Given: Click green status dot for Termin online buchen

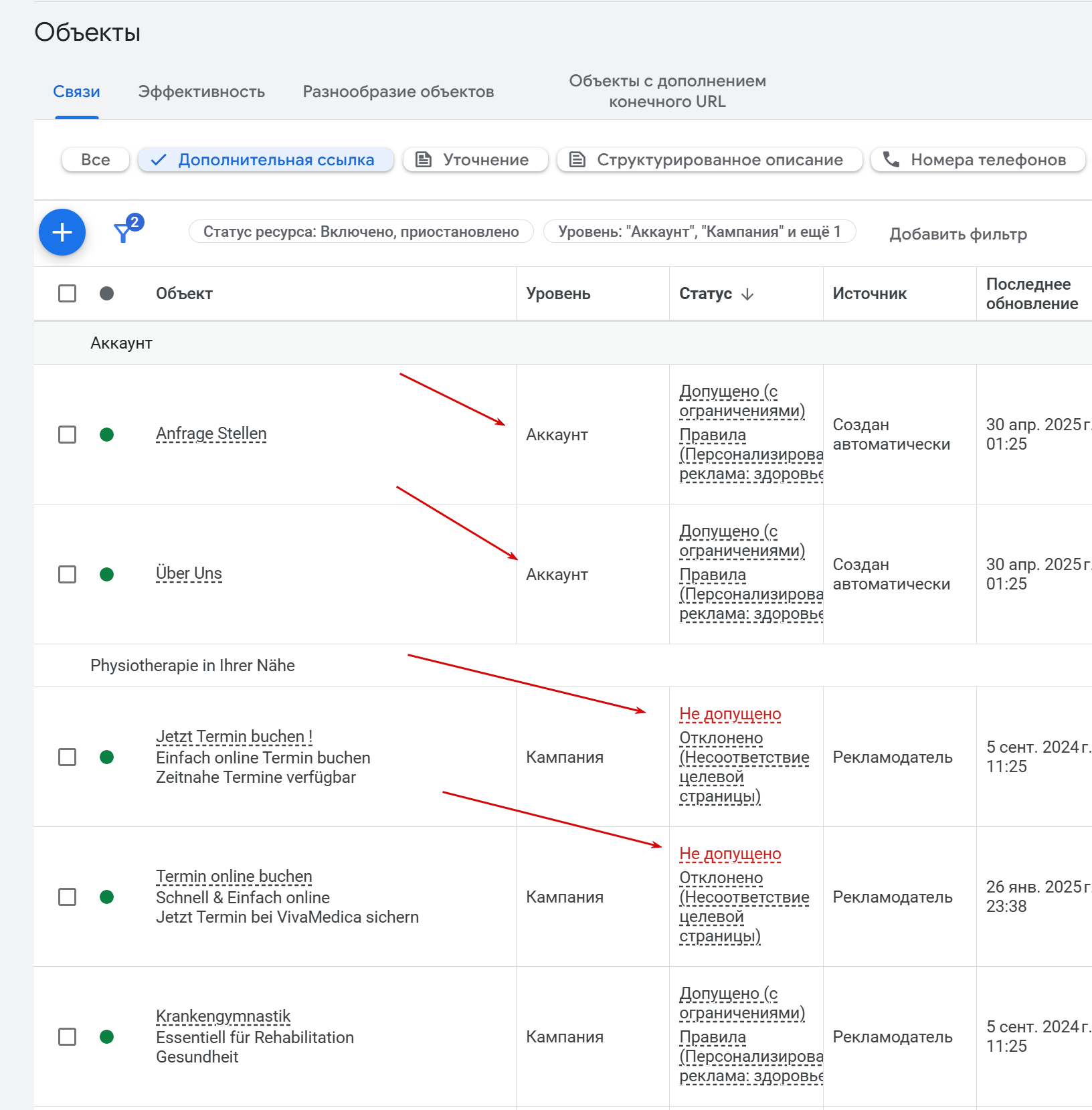Looking at the screenshot, I should point(106,897).
